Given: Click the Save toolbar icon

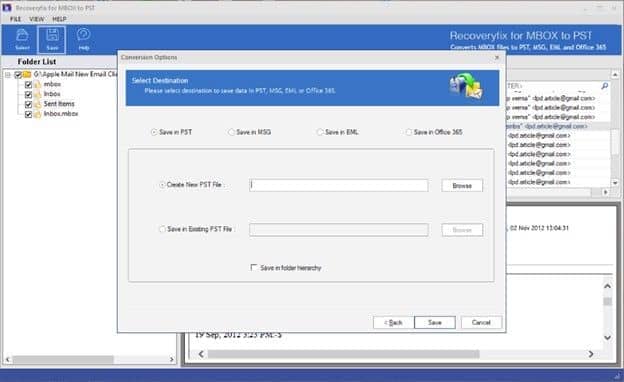Looking at the screenshot, I should [x=52, y=39].
